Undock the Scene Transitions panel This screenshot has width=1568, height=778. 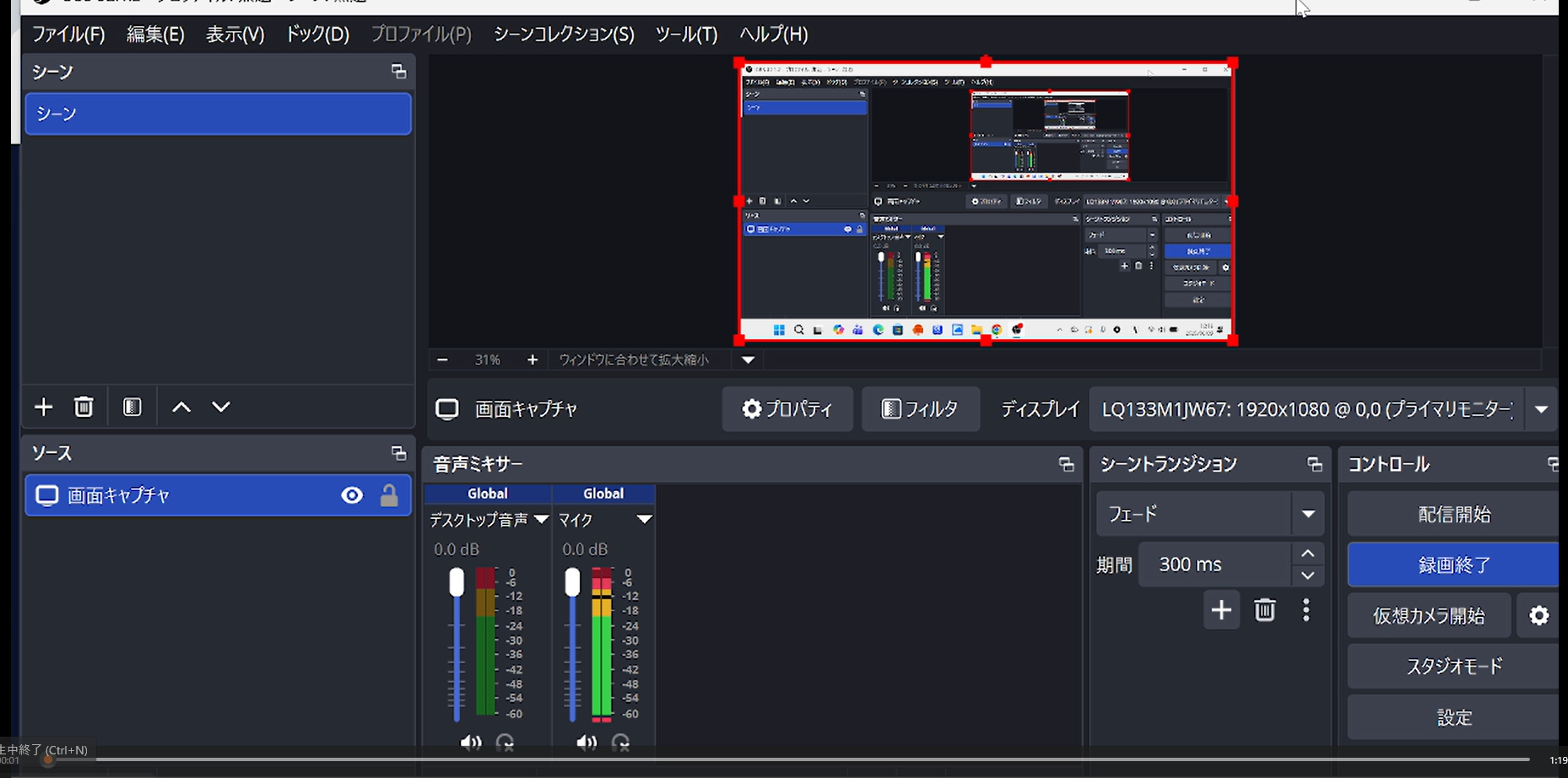click(x=1315, y=464)
